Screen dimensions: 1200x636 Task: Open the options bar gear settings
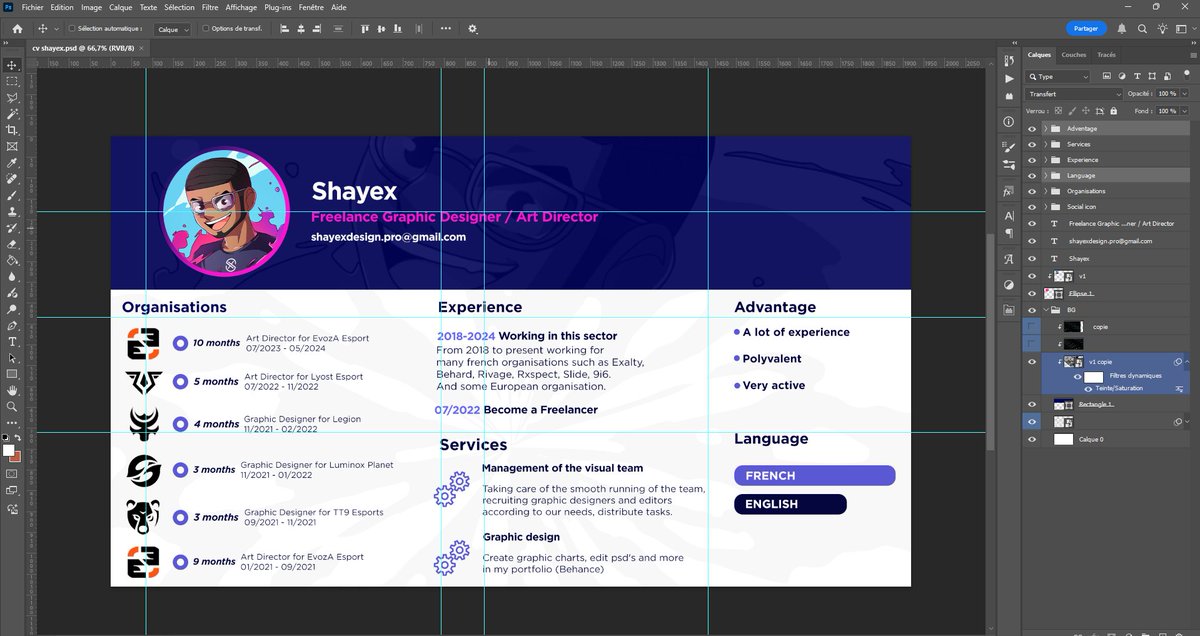[x=472, y=29]
